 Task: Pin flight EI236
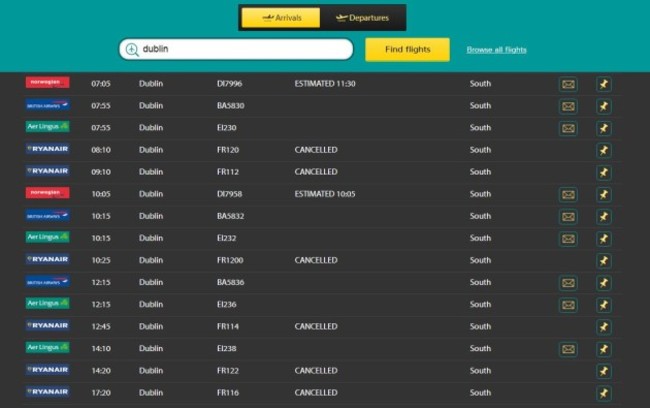pyautogui.click(x=604, y=305)
